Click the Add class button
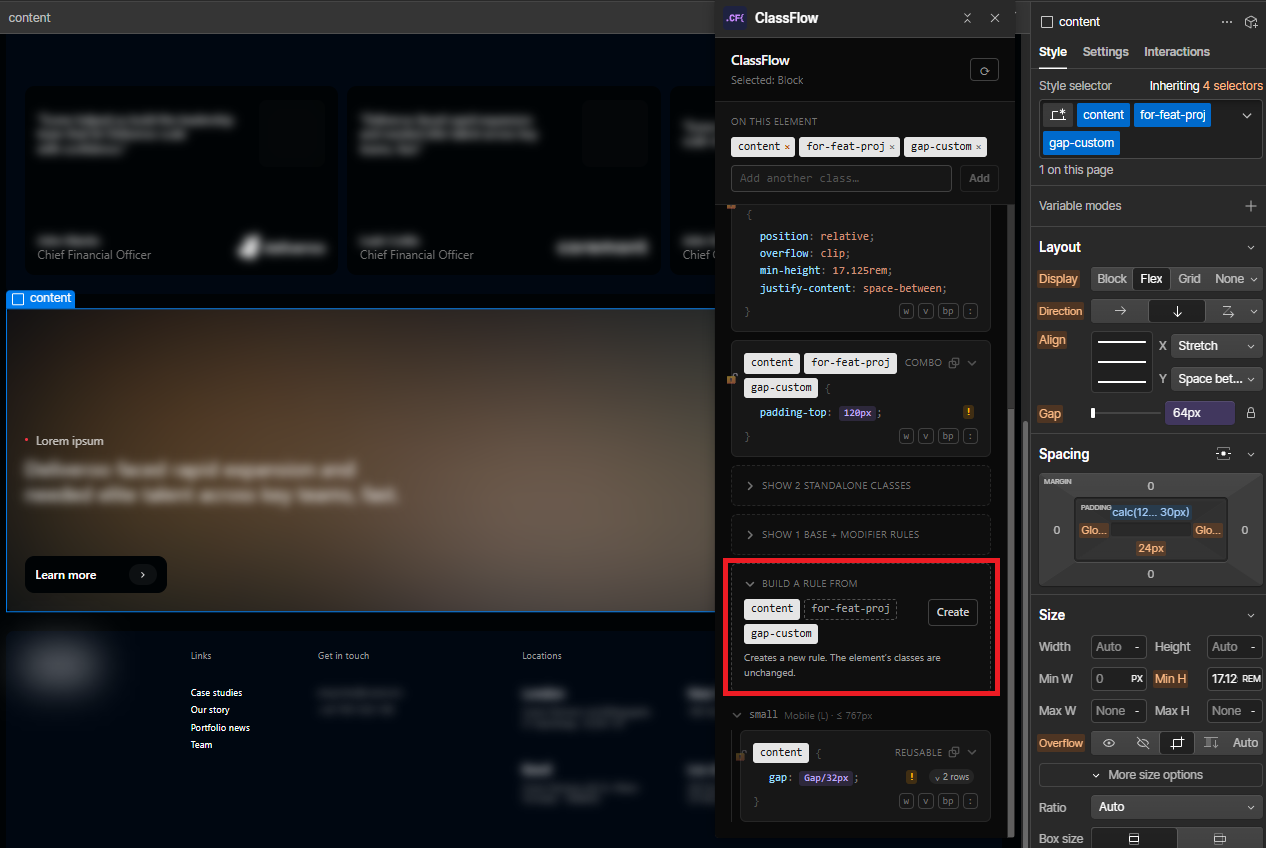 tap(980, 178)
